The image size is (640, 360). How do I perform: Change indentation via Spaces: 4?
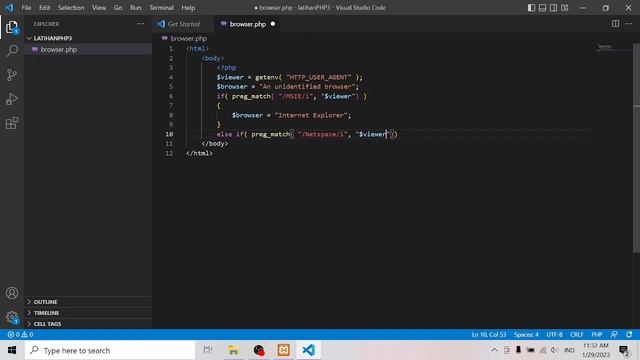pyautogui.click(x=526, y=334)
